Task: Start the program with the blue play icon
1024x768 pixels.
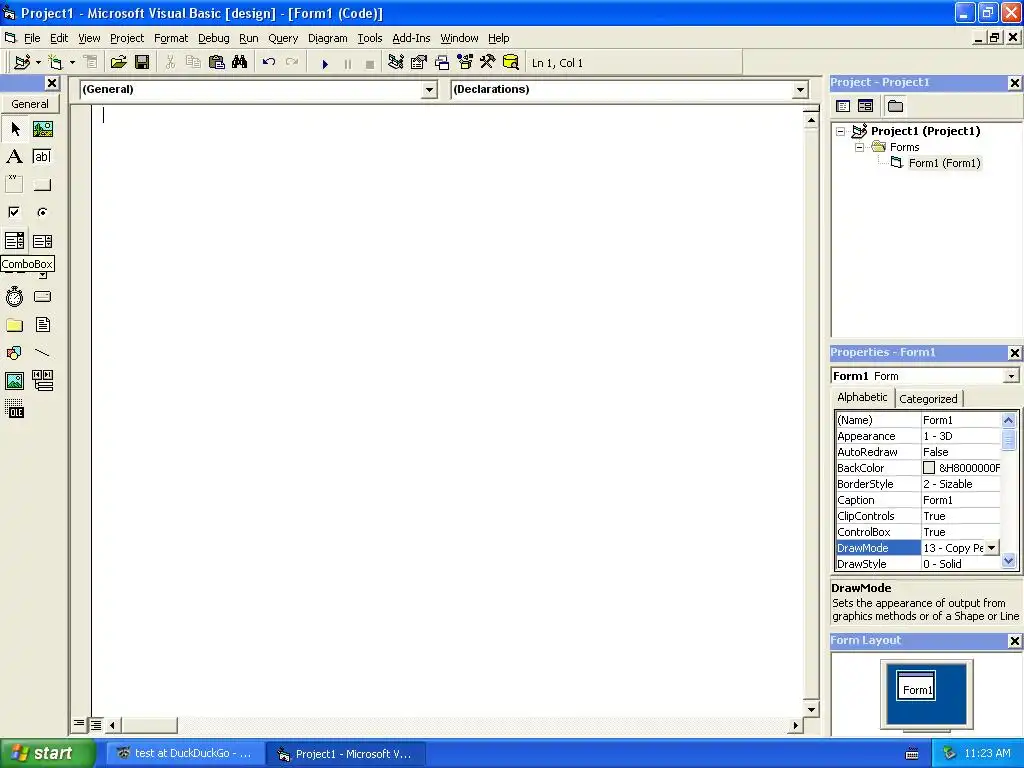Action: 325,63
